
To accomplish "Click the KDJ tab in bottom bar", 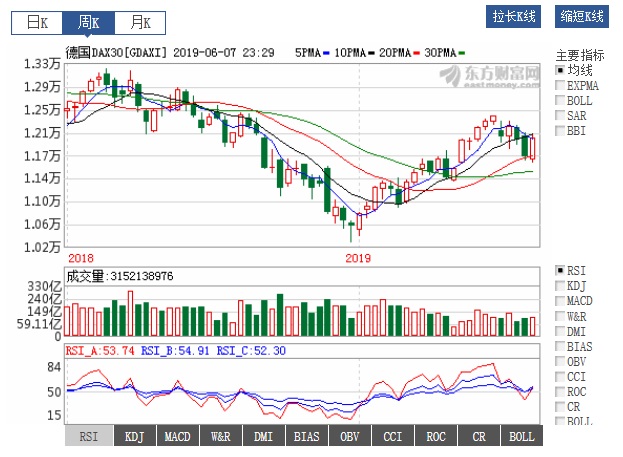I will click(x=134, y=436).
